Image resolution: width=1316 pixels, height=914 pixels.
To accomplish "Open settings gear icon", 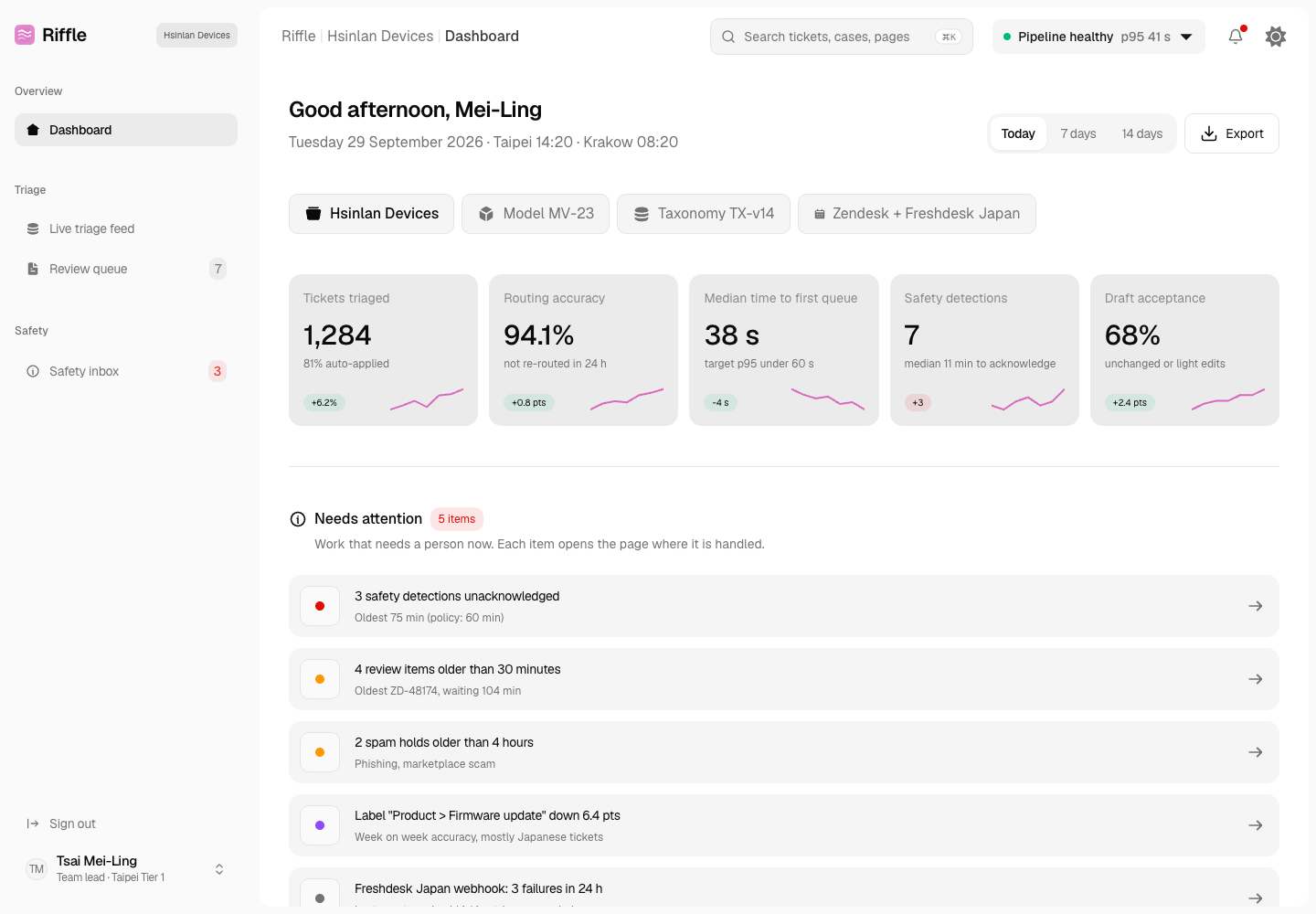I will click(x=1276, y=37).
